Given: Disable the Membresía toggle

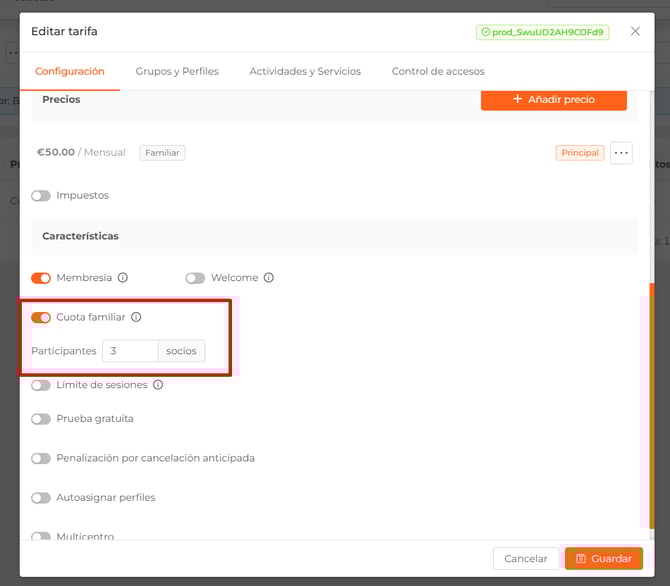Looking at the screenshot, I should pos(41,278).
